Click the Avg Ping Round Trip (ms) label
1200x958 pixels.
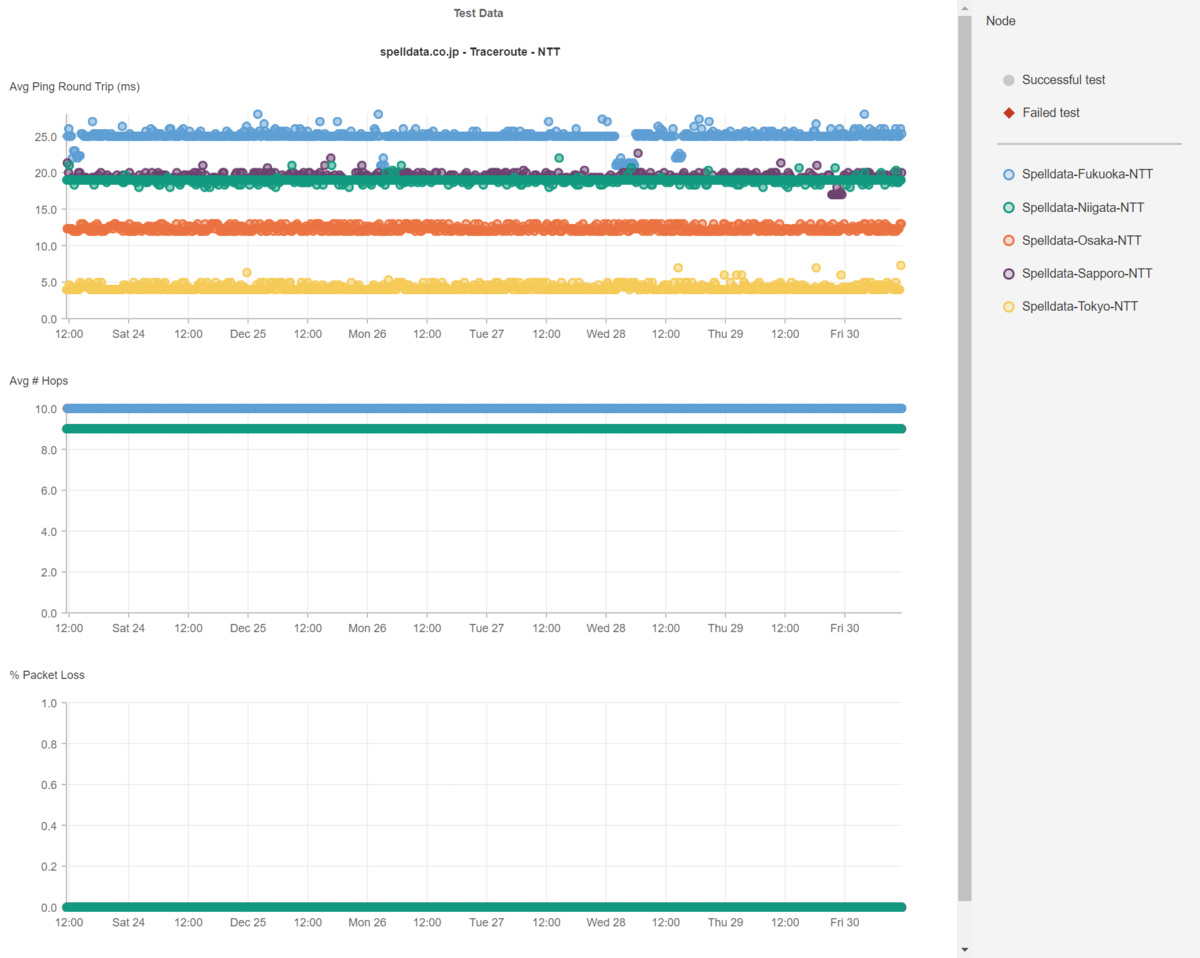75,87
